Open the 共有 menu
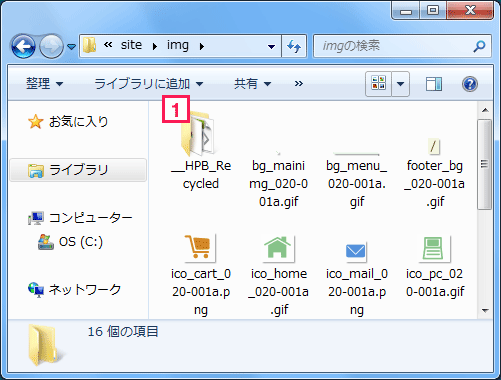The height and width of the screenshot is (380, 501). [x=252, y=84]
